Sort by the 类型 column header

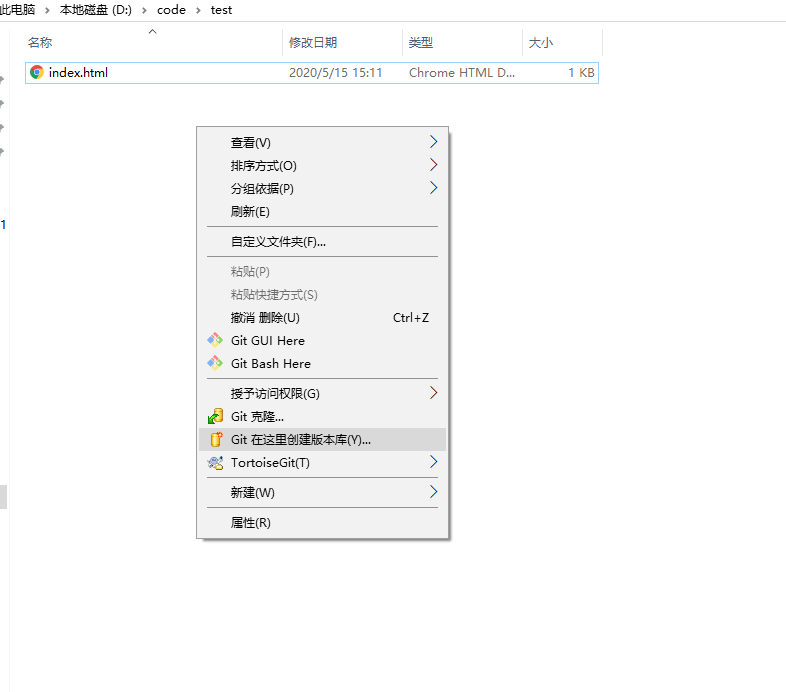coord(421,43)
